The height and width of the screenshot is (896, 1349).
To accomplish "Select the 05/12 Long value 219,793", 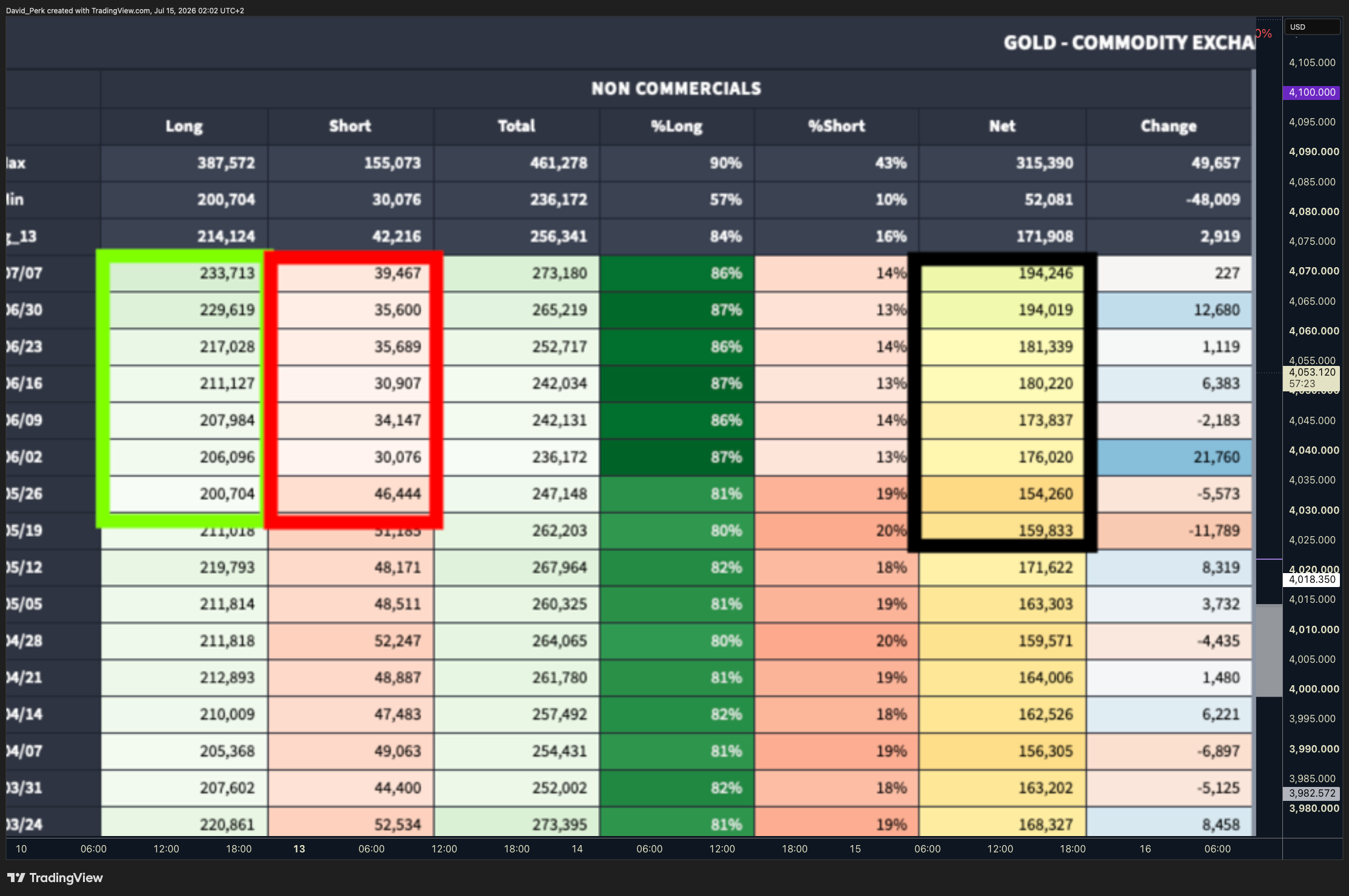I will 227,568.
